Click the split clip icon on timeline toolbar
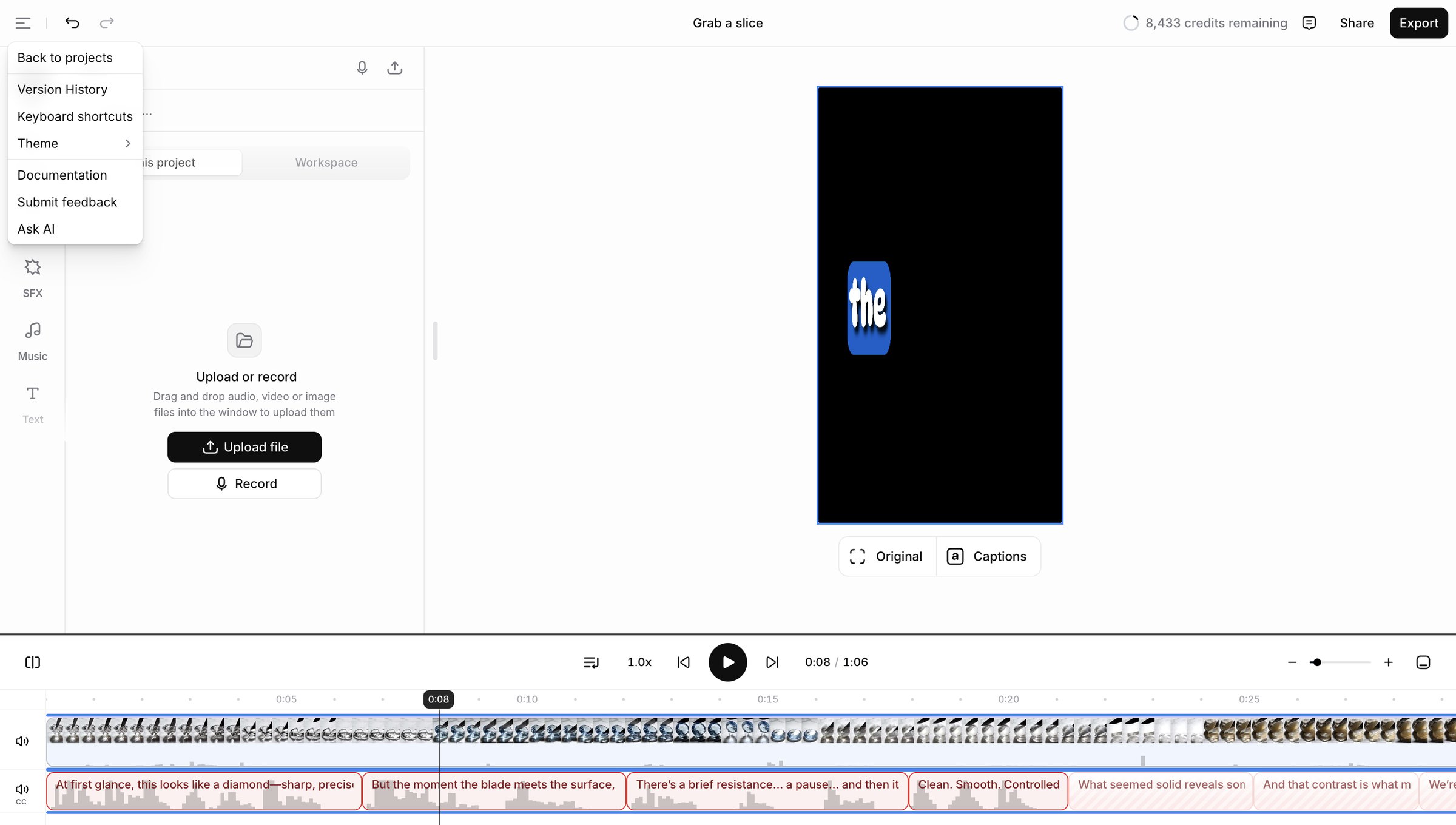The image size is (1456, 825). pos(33,662)
